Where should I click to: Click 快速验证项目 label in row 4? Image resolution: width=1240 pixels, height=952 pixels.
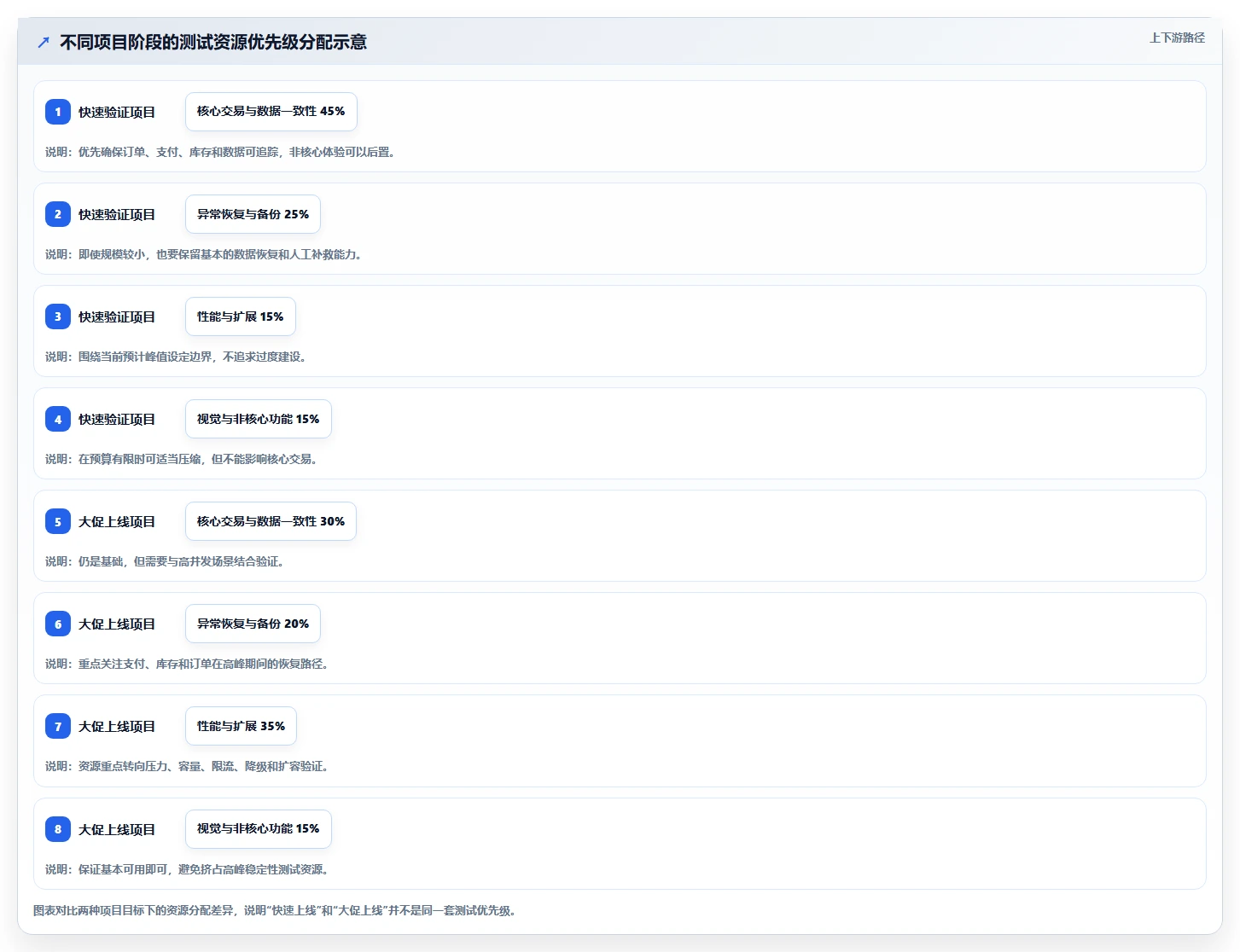coord(117,419)
